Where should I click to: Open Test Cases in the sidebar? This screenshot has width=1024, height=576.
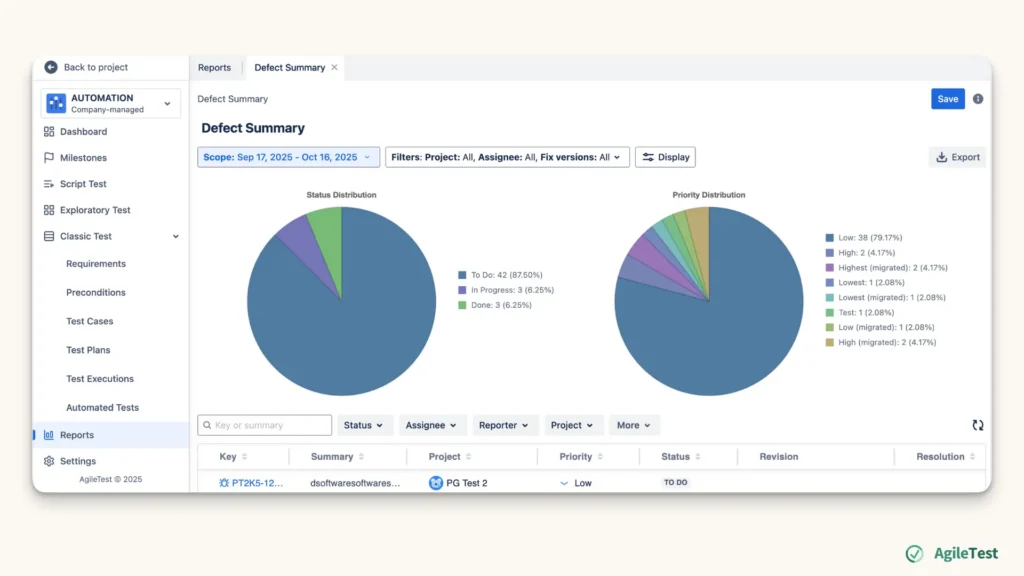pos(89,321)
